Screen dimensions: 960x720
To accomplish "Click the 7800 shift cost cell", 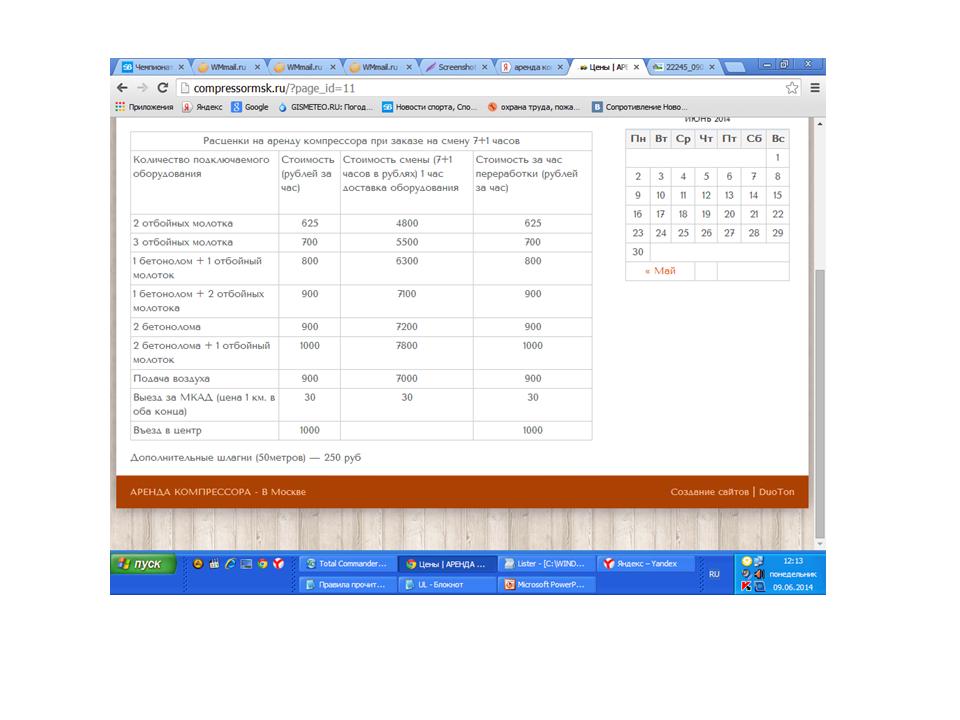I will [x=407, y=353].
